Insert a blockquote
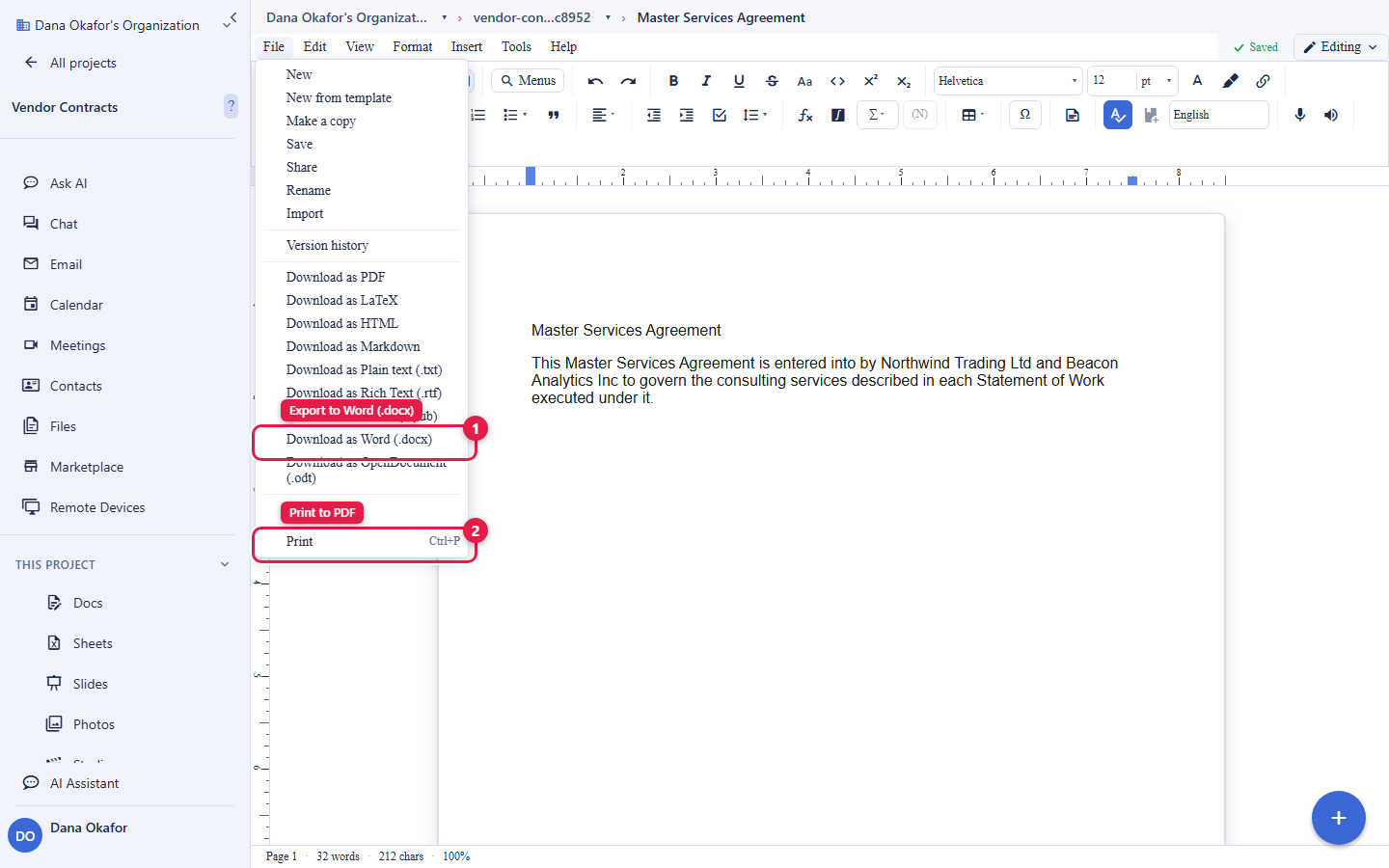The image size is (1389, 868). coord(554,115)
